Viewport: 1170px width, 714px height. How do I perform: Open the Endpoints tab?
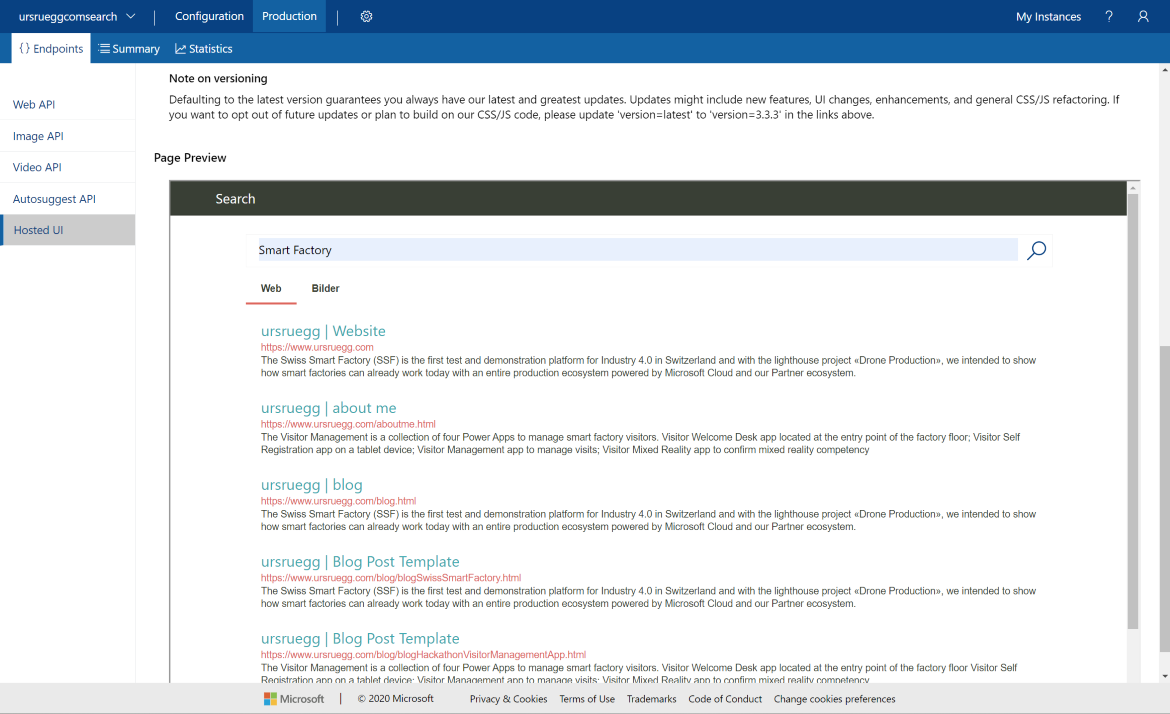(x=51, y=48)
